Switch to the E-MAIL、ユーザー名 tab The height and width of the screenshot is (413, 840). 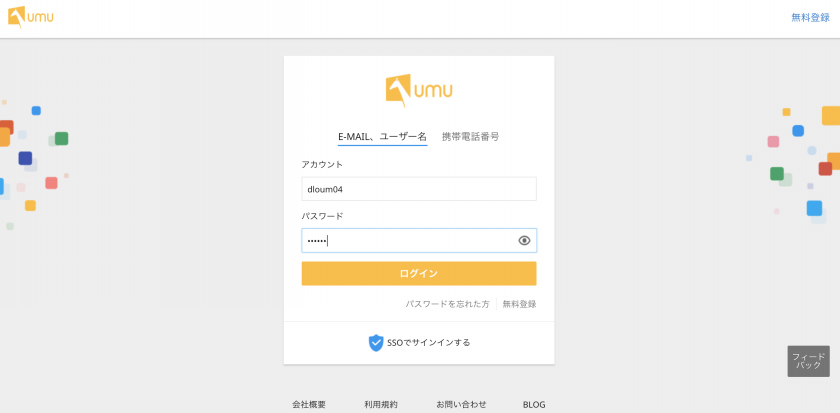pyautogui.click(x=382, y=137)
